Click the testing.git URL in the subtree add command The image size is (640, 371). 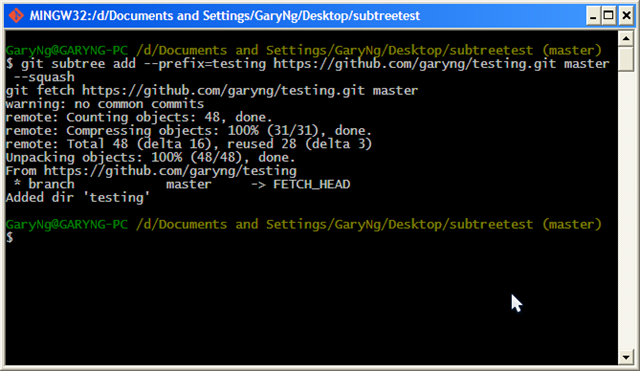pyautogui.click(x=414, y=64)
